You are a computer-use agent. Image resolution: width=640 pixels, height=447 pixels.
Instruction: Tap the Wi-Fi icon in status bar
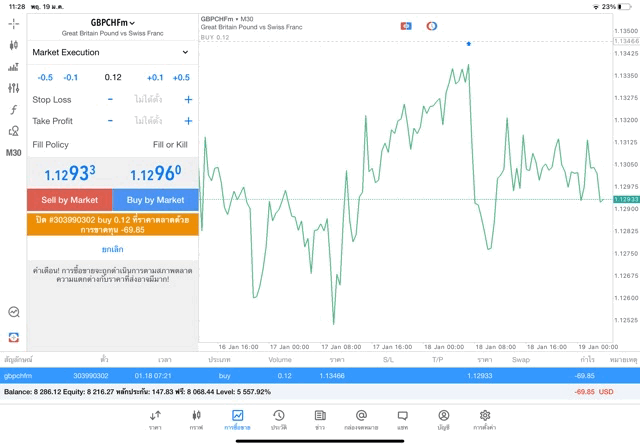pyautogui.click(x=596, y=7)
